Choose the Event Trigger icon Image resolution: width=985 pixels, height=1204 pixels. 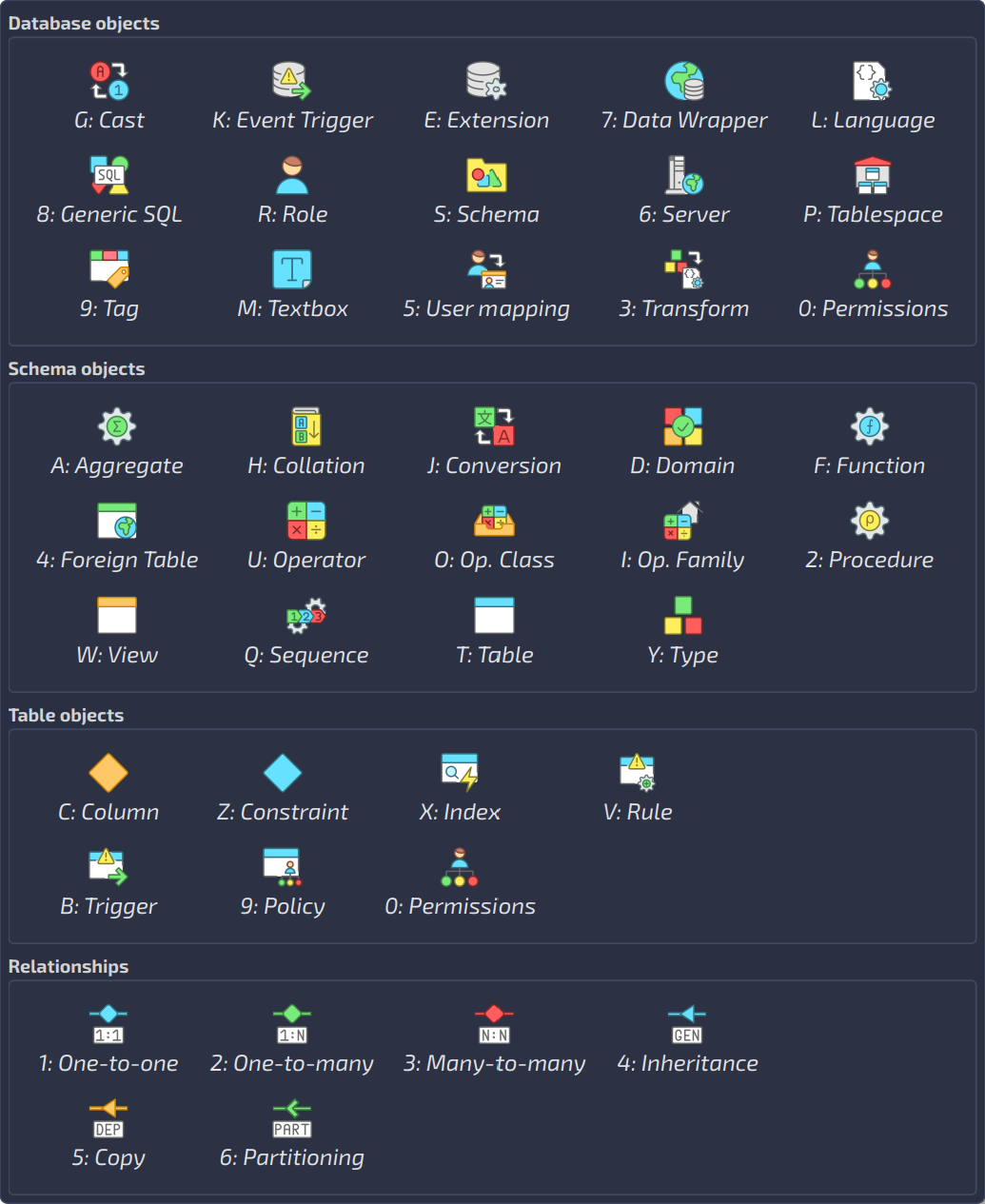click(x=292, y=81)
